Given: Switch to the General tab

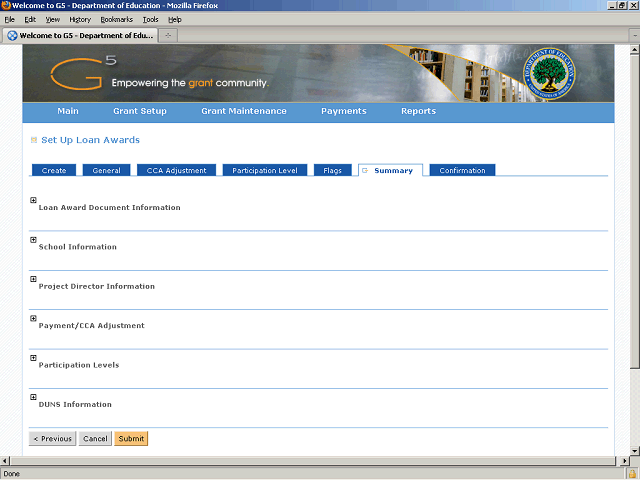Looking at the screenshot, I should [x=107, y=170].
